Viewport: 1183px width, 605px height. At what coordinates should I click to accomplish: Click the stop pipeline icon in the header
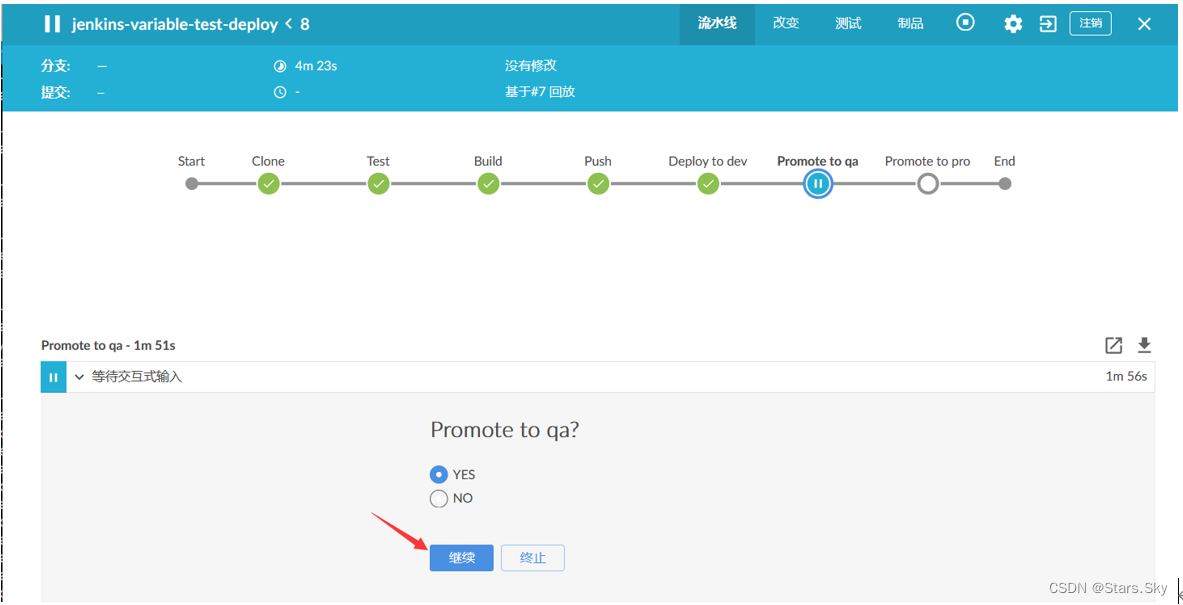[x=964, y=23]
